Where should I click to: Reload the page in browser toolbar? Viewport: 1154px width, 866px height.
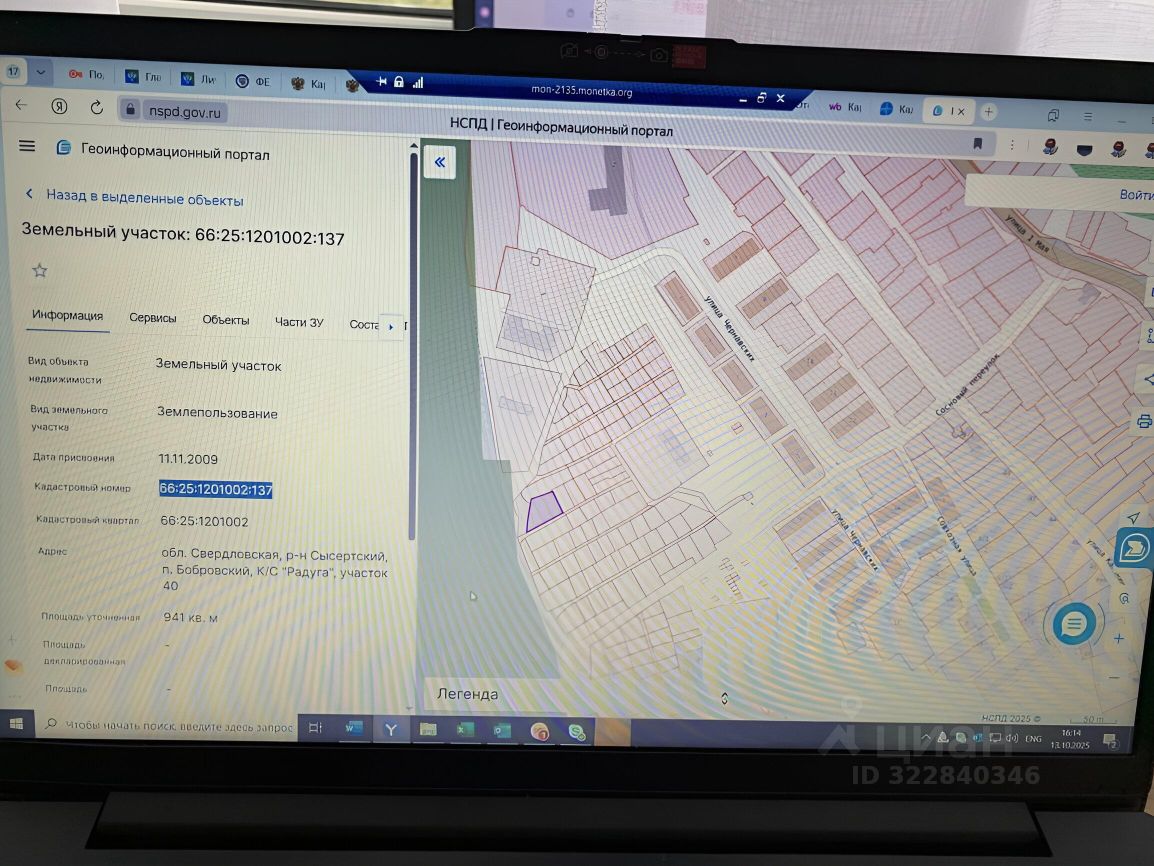97,107
